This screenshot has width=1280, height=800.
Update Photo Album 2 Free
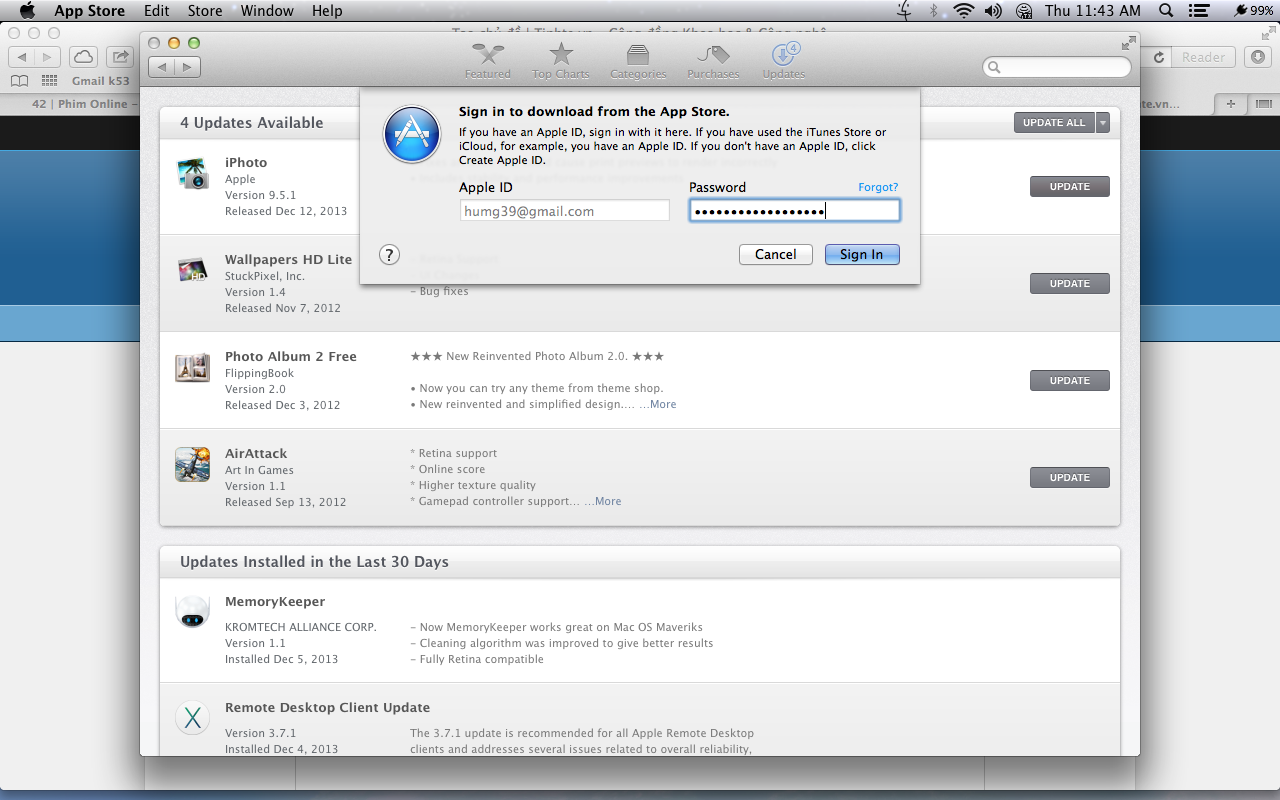pyautogui.click(x=1069, y=381)
